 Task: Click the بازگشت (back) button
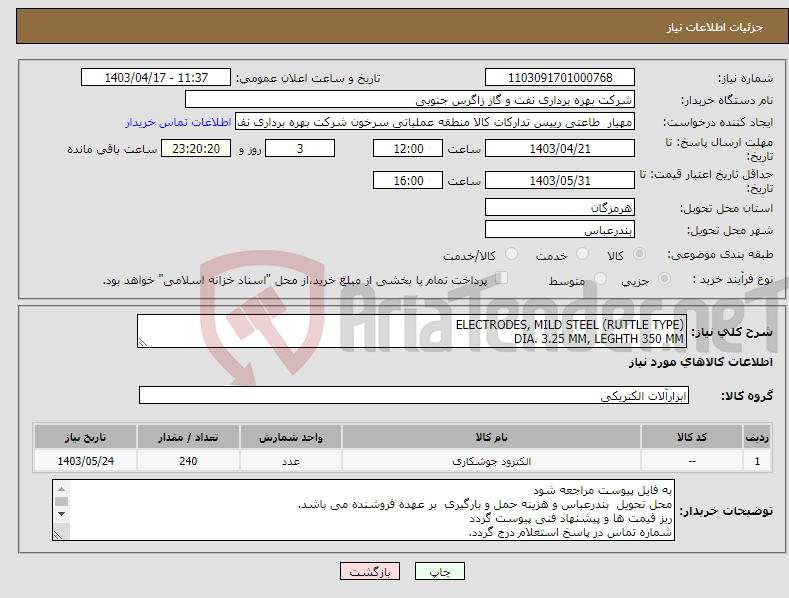pos(370,571)
